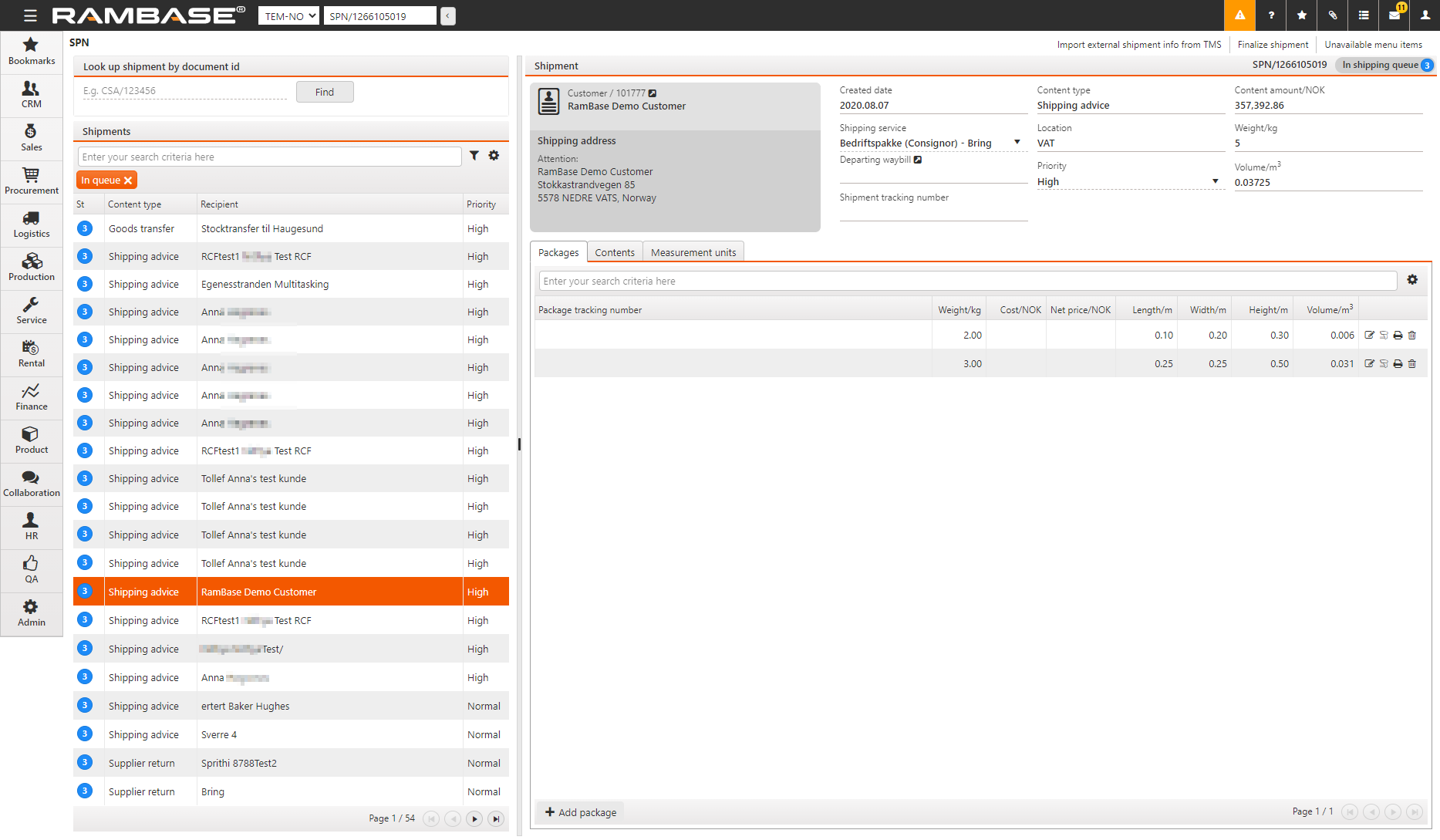Click Add package button
The image size is (1440, 840).
tap(581, 812)
